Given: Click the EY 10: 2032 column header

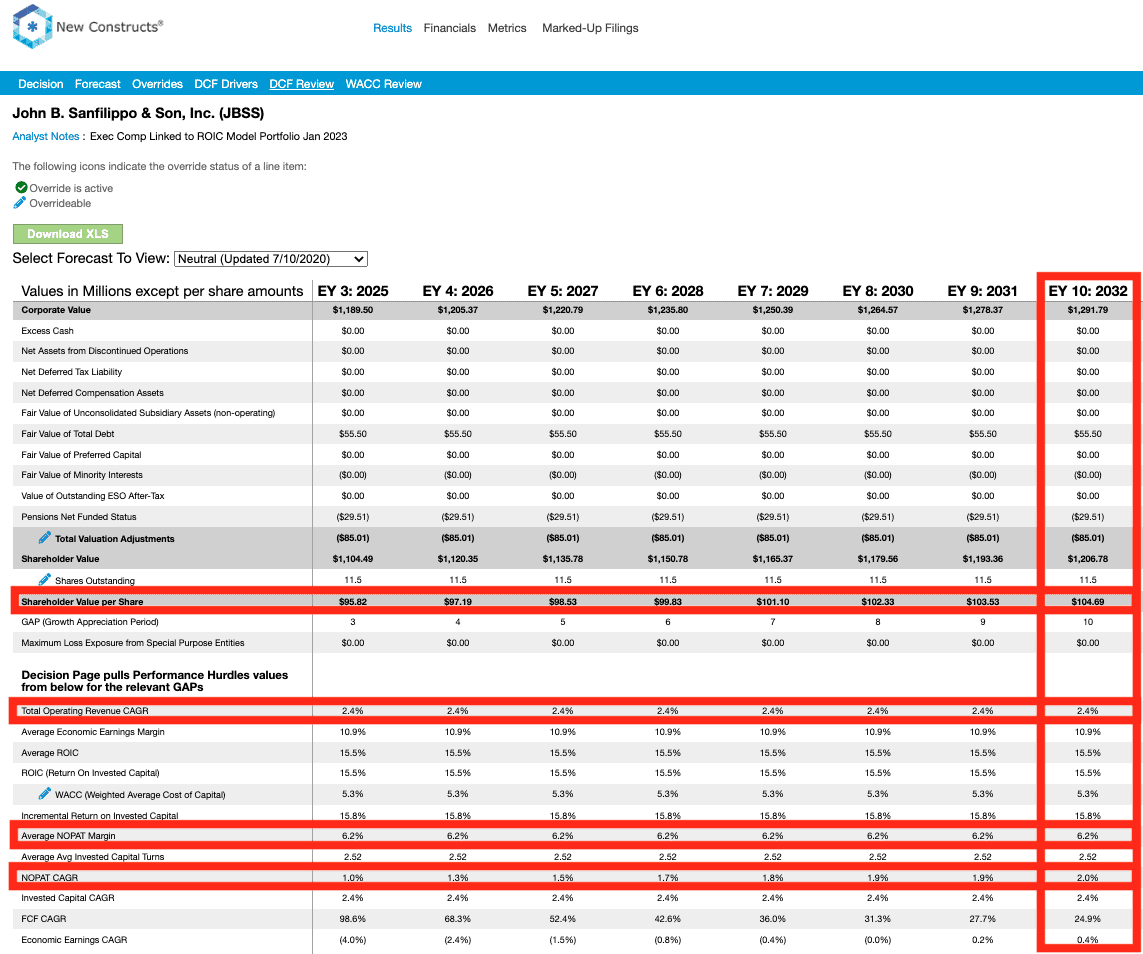Looking at the screenshot, I should pos(1088,291).
